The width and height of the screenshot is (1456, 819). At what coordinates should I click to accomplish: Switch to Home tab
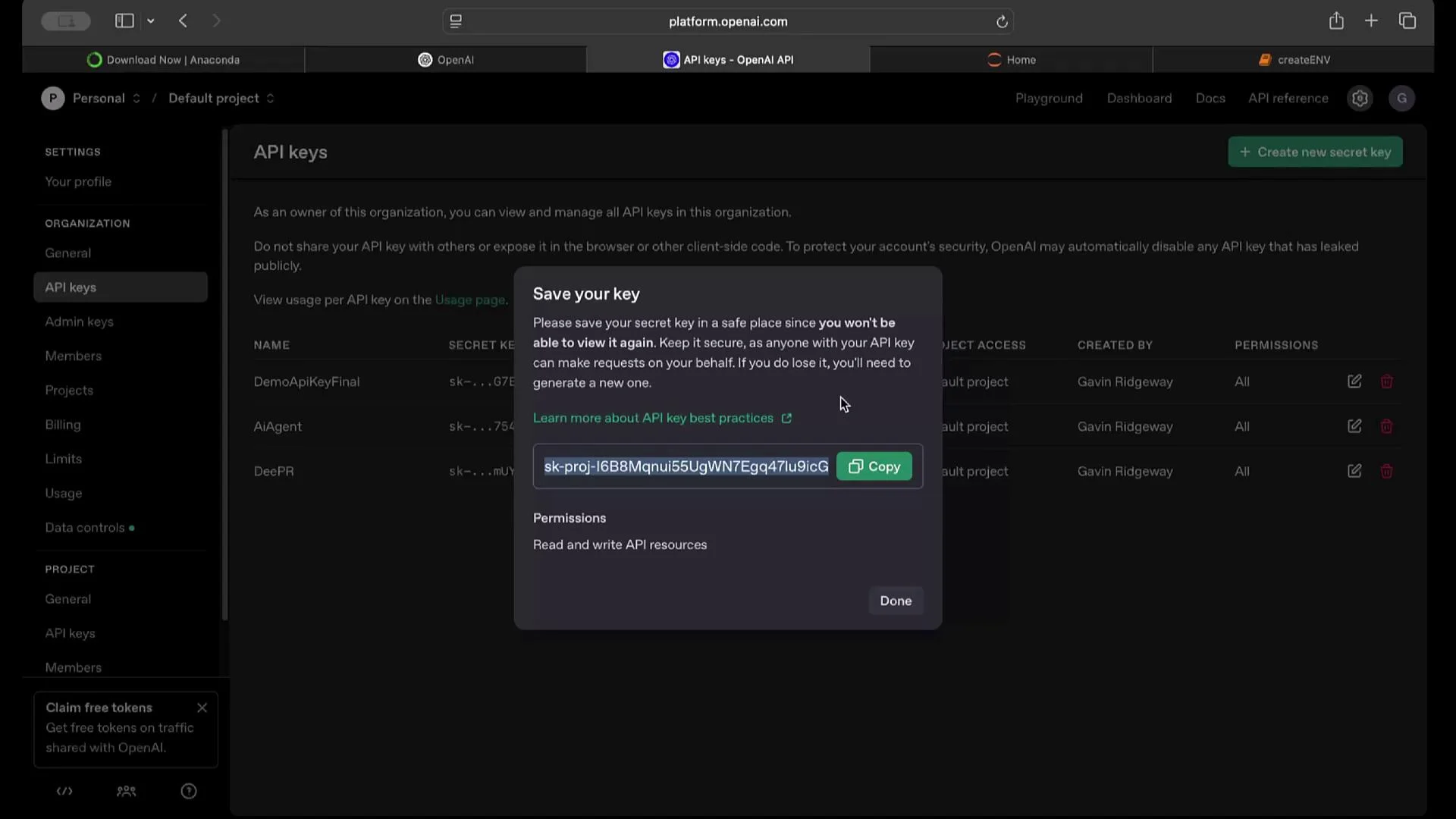point(1011,60)
